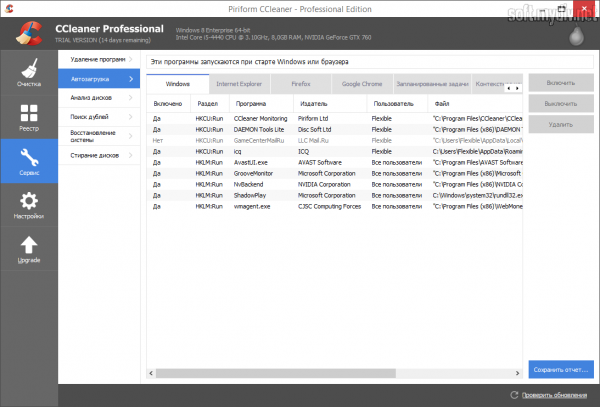Select the wmagent.exe entry
600x407 pixels.
pyautogui.click(x=334, y=206)
